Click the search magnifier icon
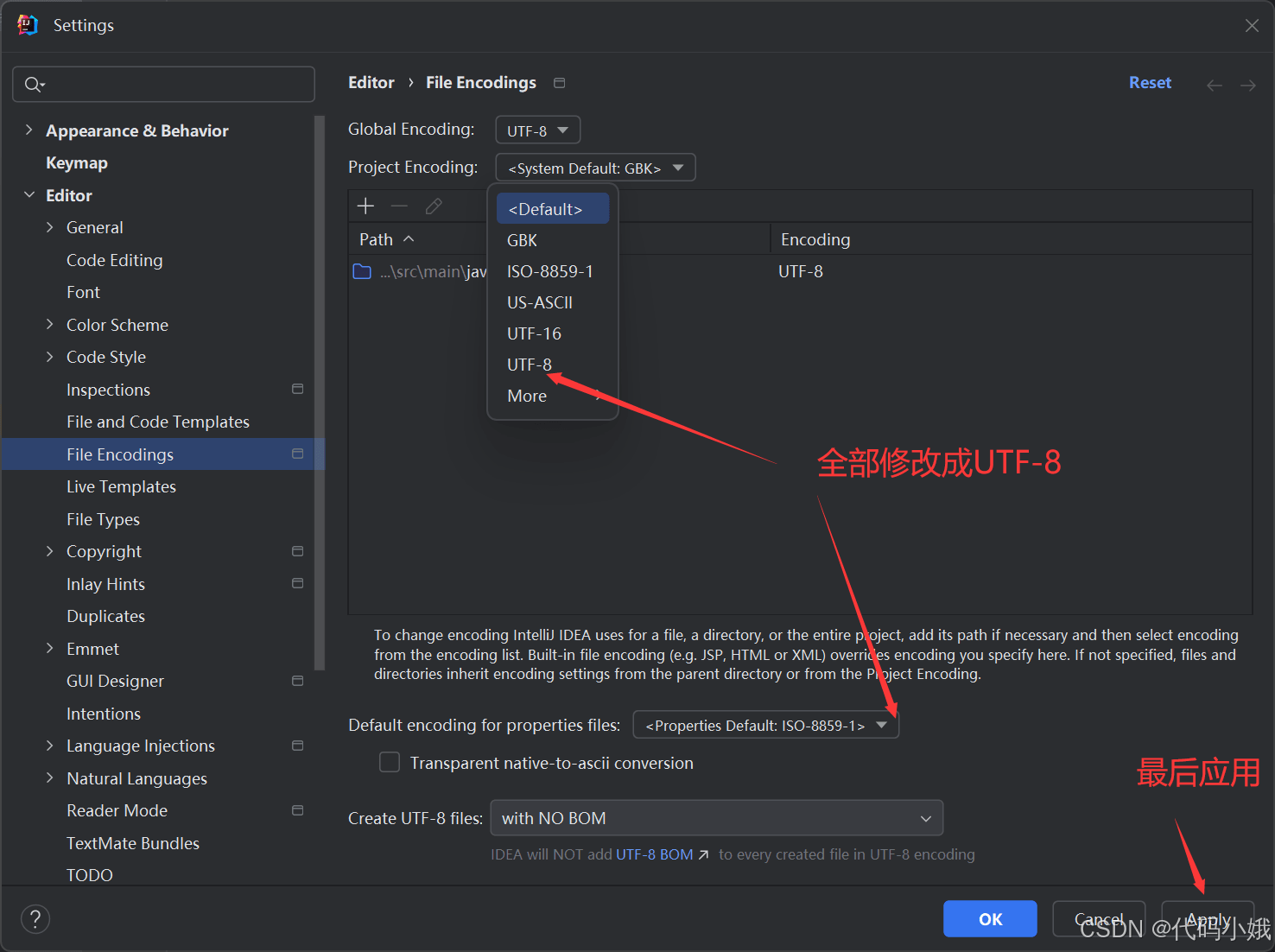Viewport: 1275px width, 952px height. click(34, 84)
